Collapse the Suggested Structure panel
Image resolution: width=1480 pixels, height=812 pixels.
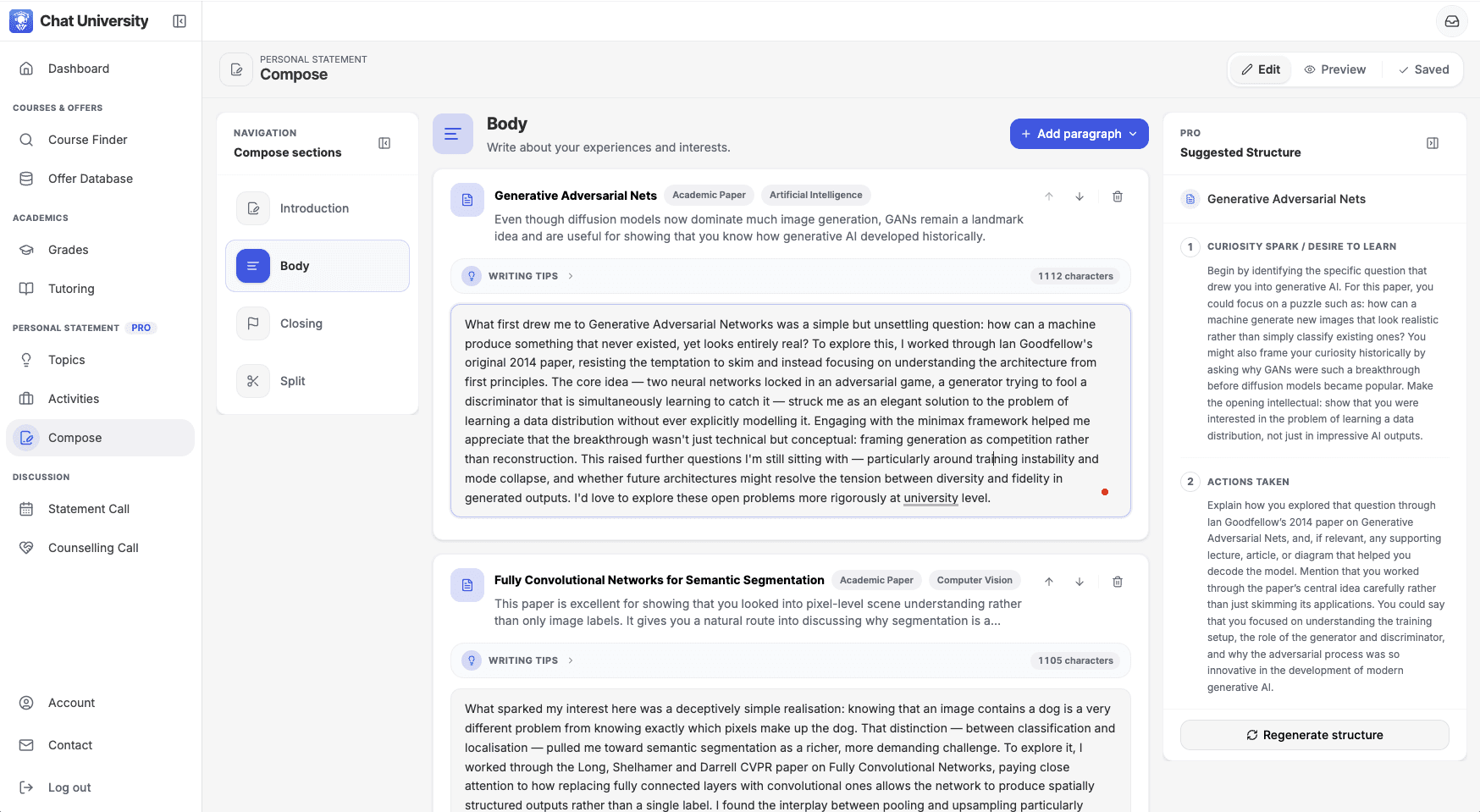1433,143
